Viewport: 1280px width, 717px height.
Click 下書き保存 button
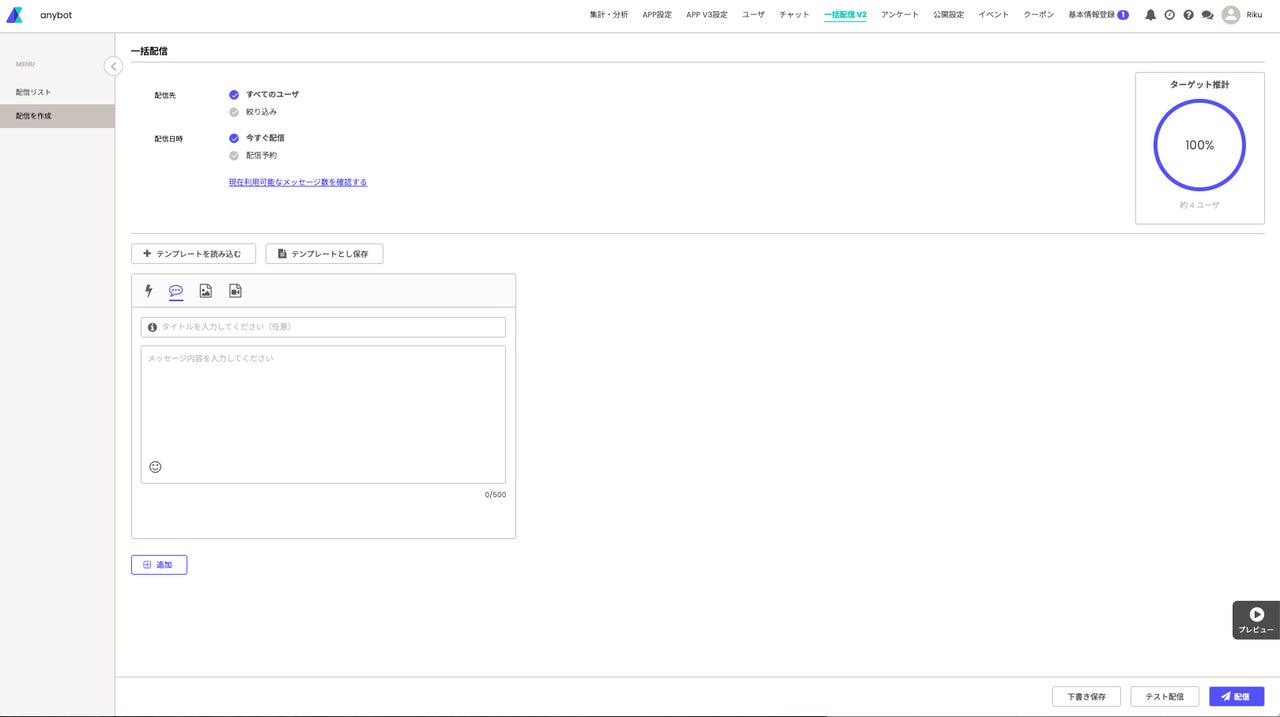pos(1086,696)
